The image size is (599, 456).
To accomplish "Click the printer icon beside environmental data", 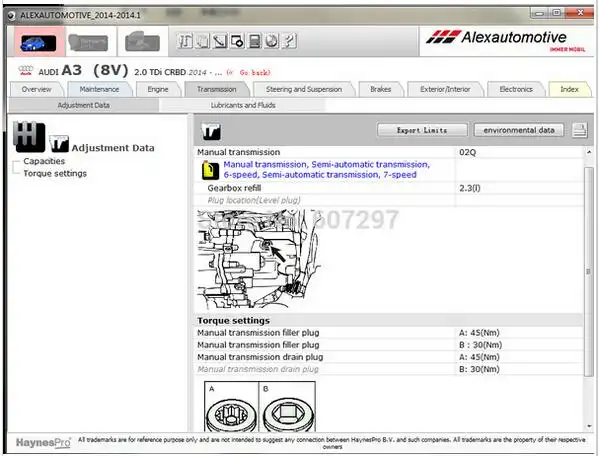I will click(x=580, y=130).
